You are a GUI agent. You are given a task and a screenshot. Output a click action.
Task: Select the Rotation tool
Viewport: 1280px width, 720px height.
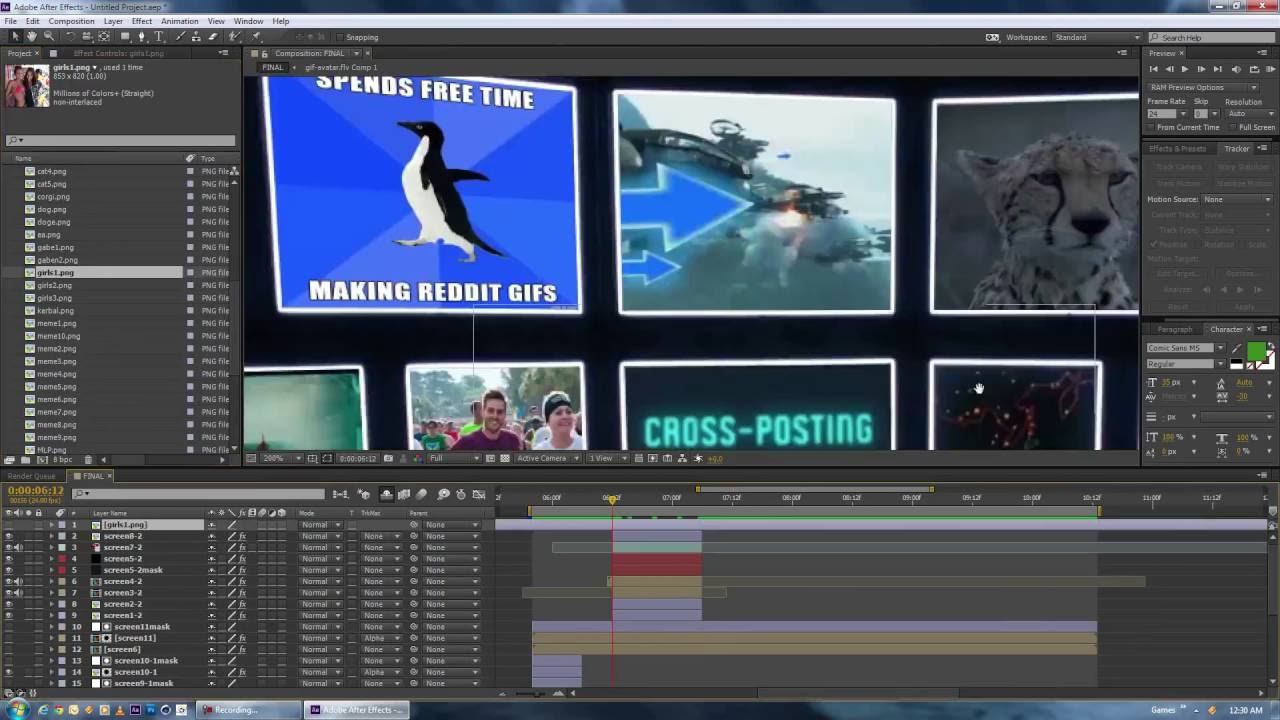[70, 37]
